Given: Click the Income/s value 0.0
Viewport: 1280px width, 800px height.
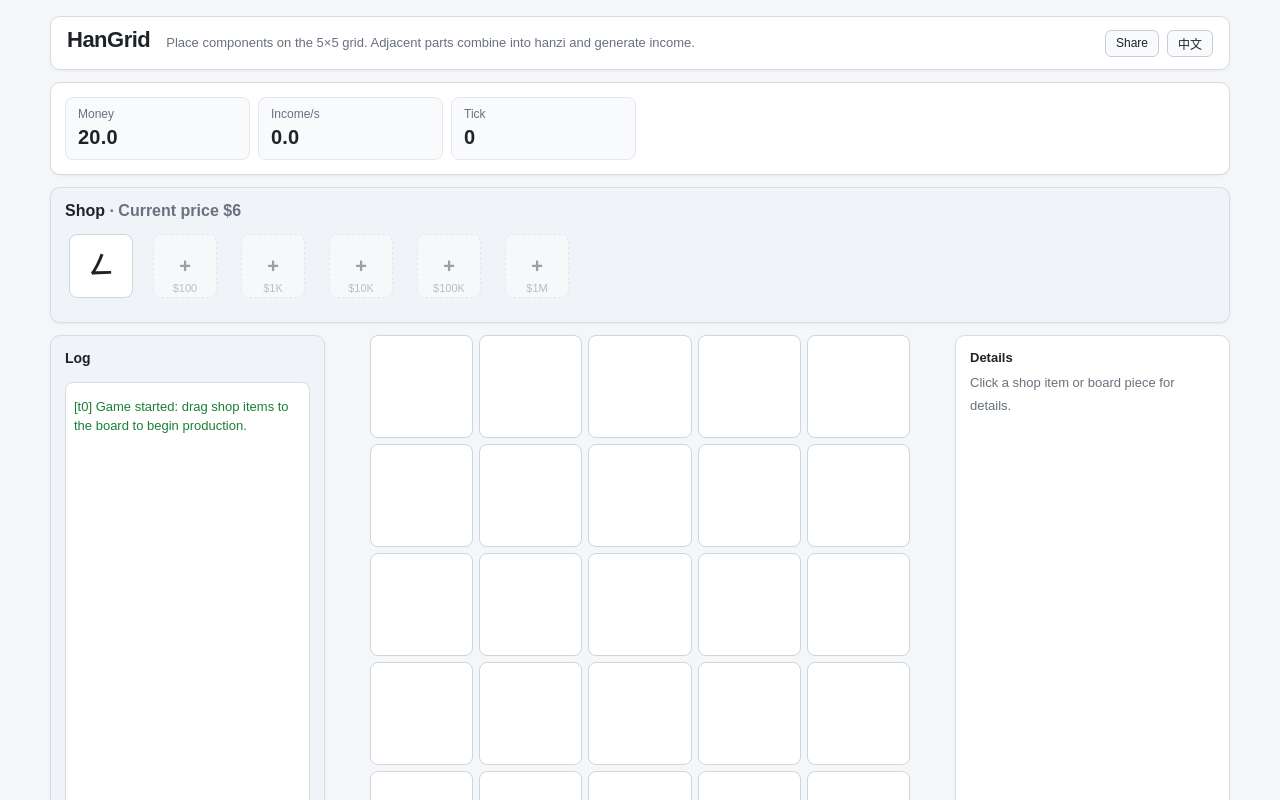Looking at the screenshot, I should pos(285,137).
